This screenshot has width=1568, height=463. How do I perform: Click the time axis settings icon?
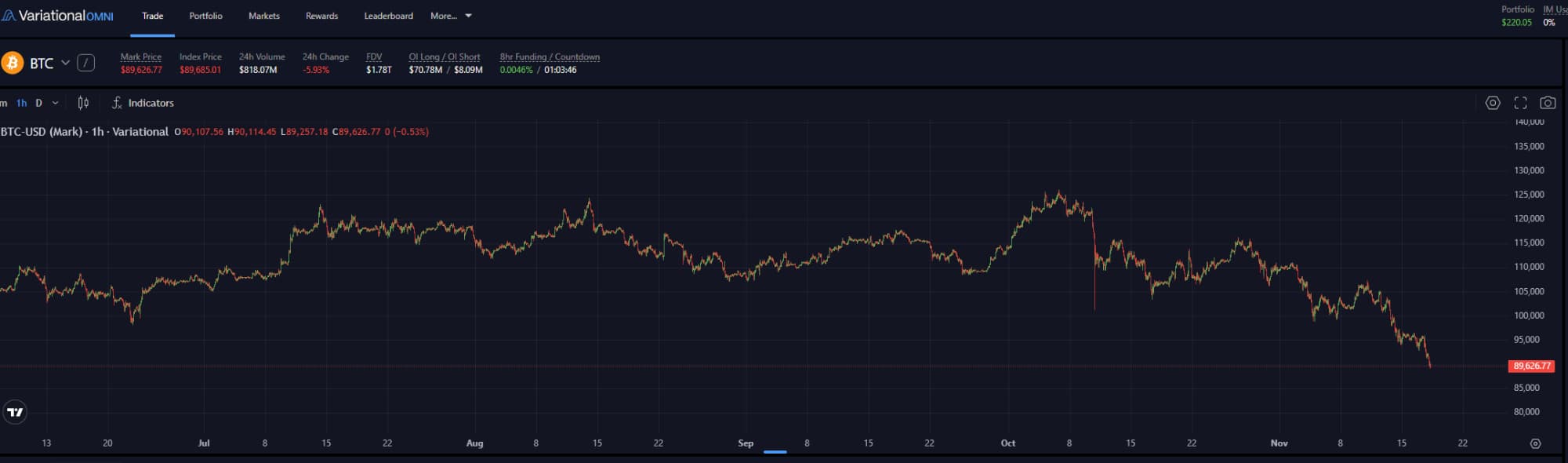pos(1535,443)
